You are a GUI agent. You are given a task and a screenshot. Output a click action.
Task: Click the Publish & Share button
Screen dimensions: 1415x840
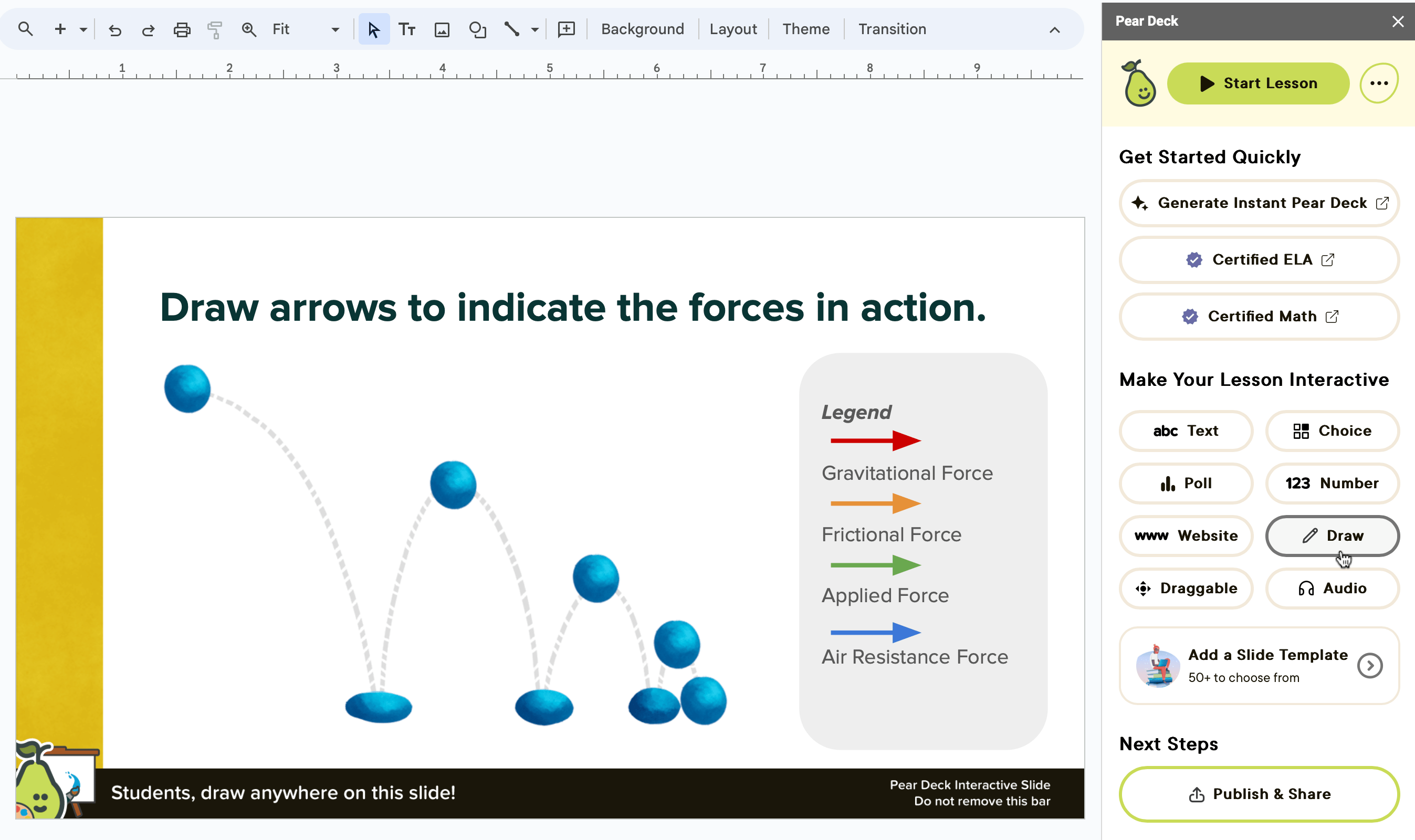pyautogui.click(x=1259, y=794)
